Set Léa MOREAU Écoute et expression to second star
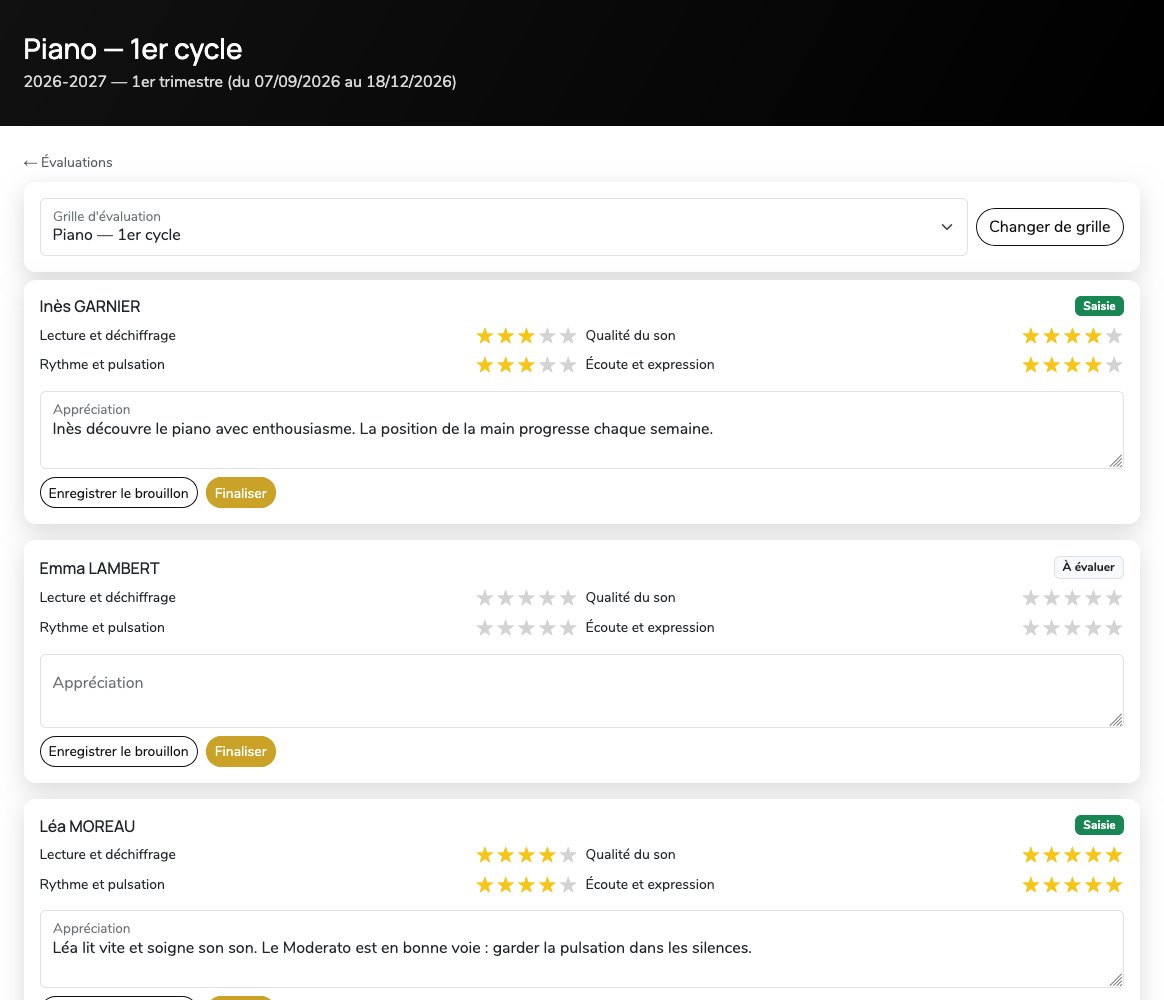Screen dimensions: 1164x1000 [x=1051, y=885]
